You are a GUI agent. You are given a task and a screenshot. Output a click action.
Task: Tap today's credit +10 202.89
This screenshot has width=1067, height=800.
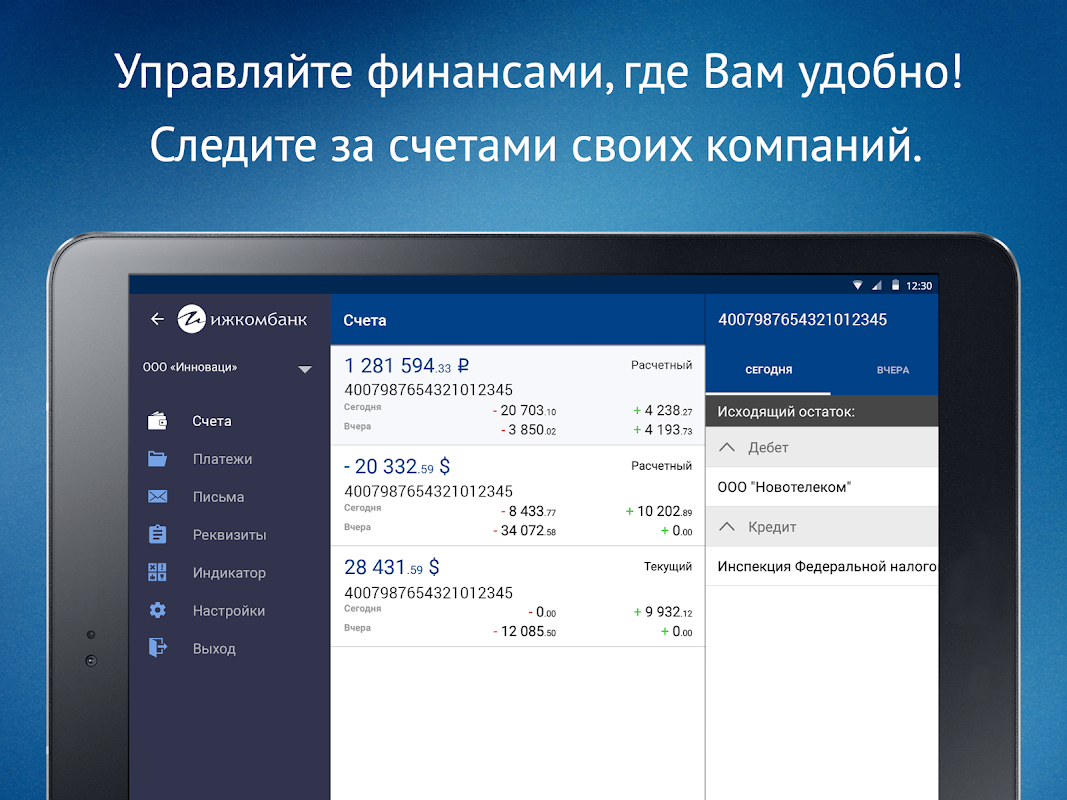[659, 511]
